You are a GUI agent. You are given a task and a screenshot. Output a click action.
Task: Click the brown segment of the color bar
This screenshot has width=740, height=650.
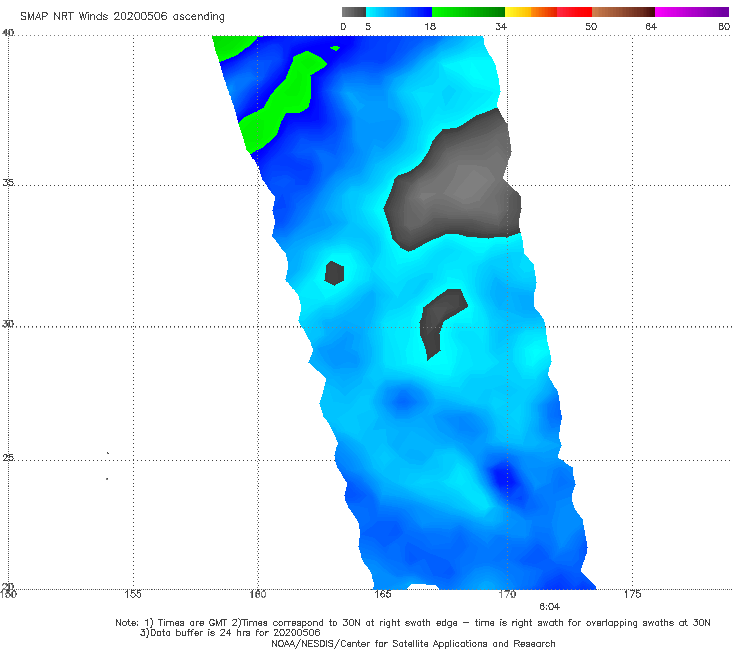coord(623,12)
